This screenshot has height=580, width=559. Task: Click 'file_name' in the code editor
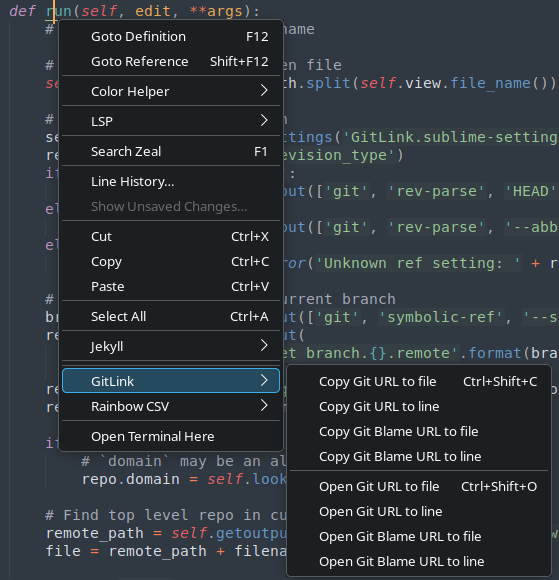coord(491,83)
